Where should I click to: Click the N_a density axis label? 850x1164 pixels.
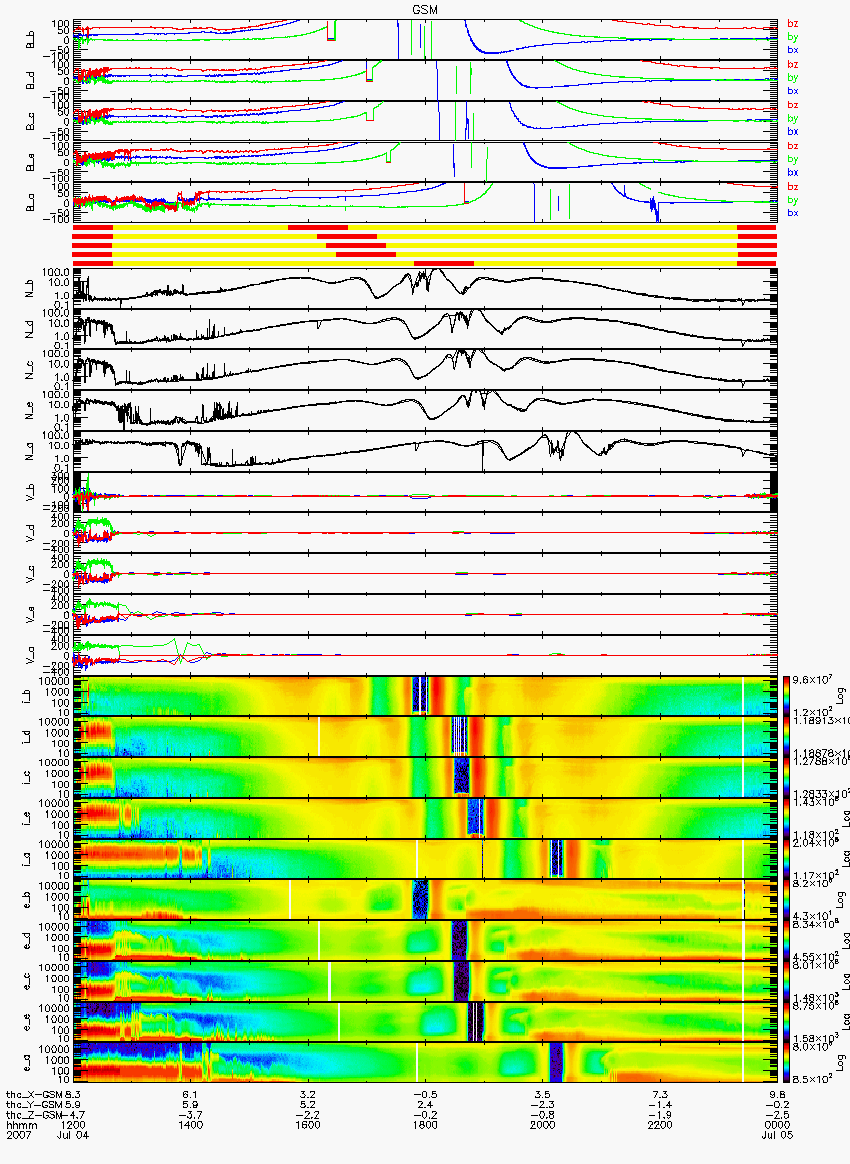coord(31,452)
